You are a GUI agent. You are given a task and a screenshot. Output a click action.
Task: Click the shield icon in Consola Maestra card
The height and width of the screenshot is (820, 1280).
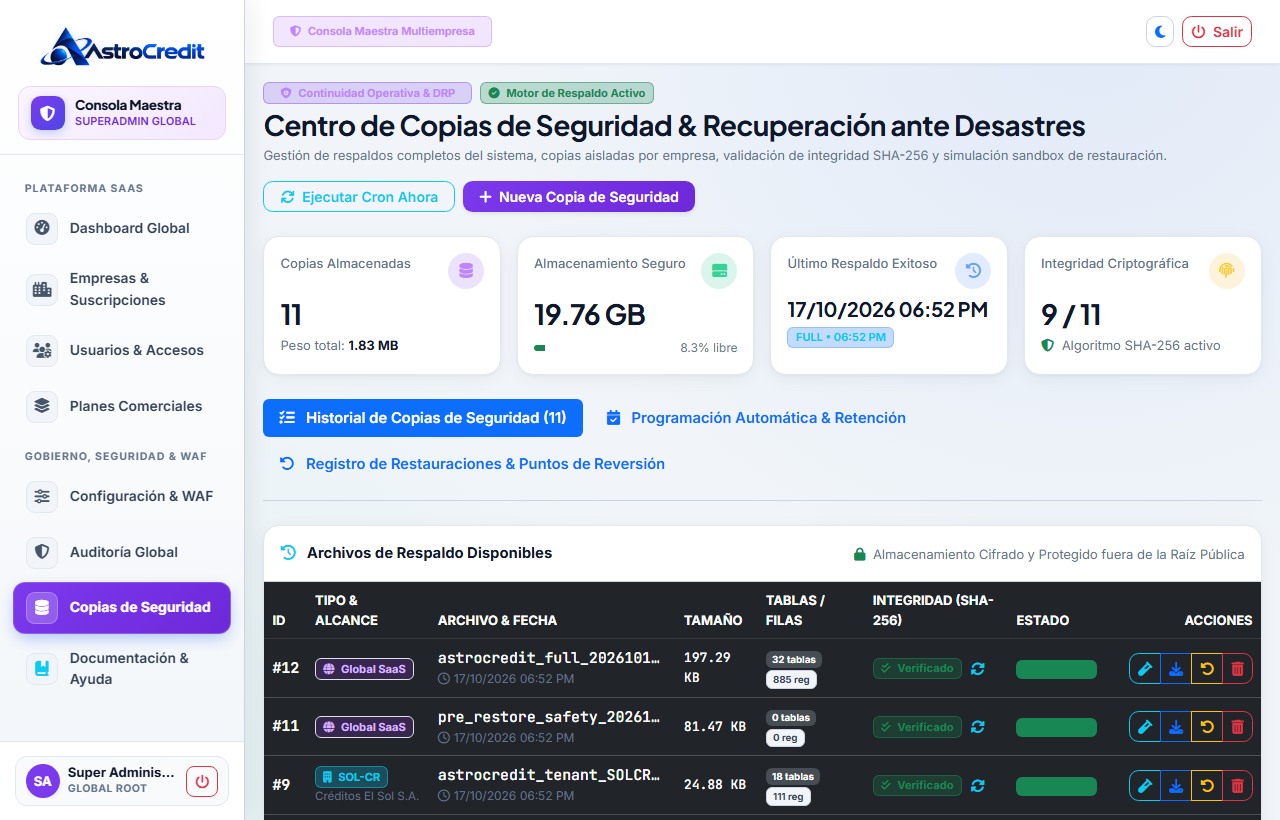(x=47, y=112)
